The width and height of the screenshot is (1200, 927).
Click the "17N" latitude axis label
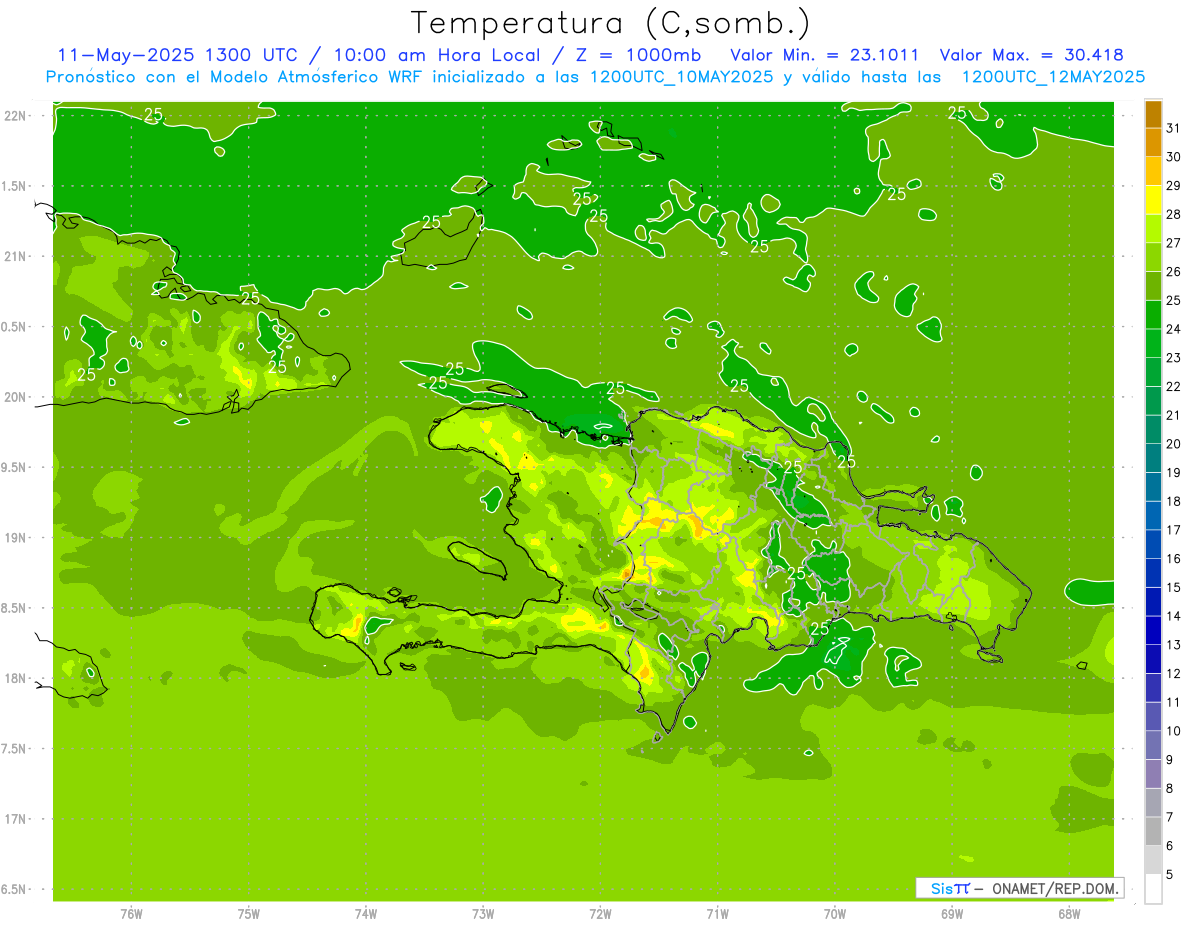(x=16, y=819)
